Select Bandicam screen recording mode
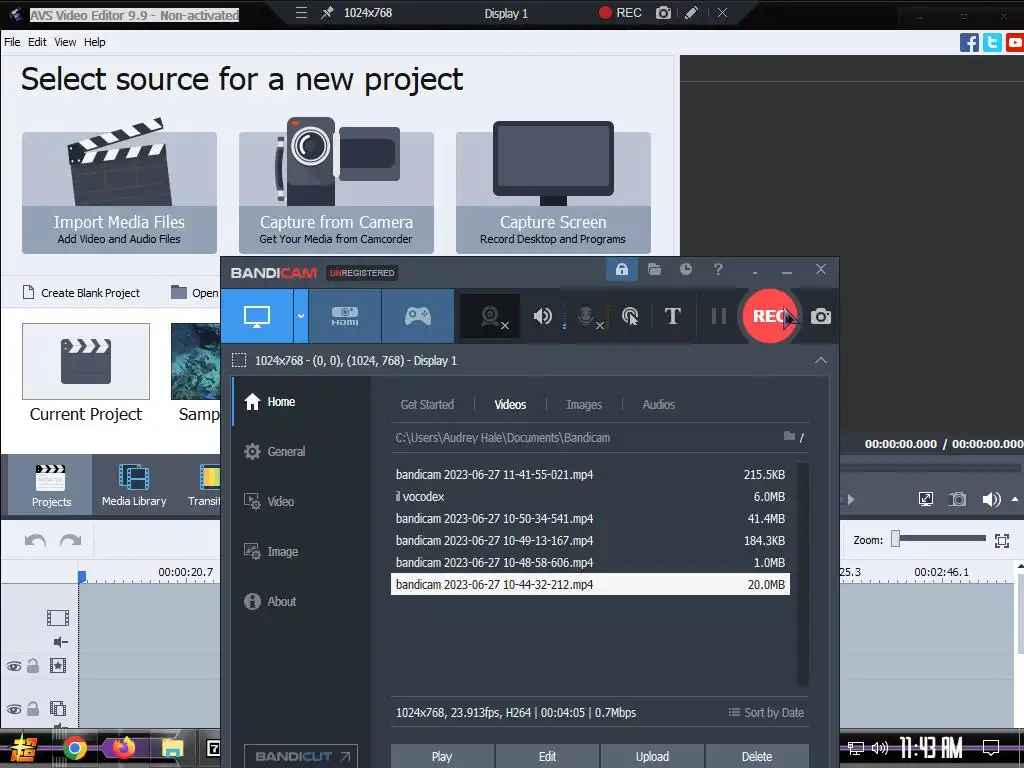 click(257, 317)
